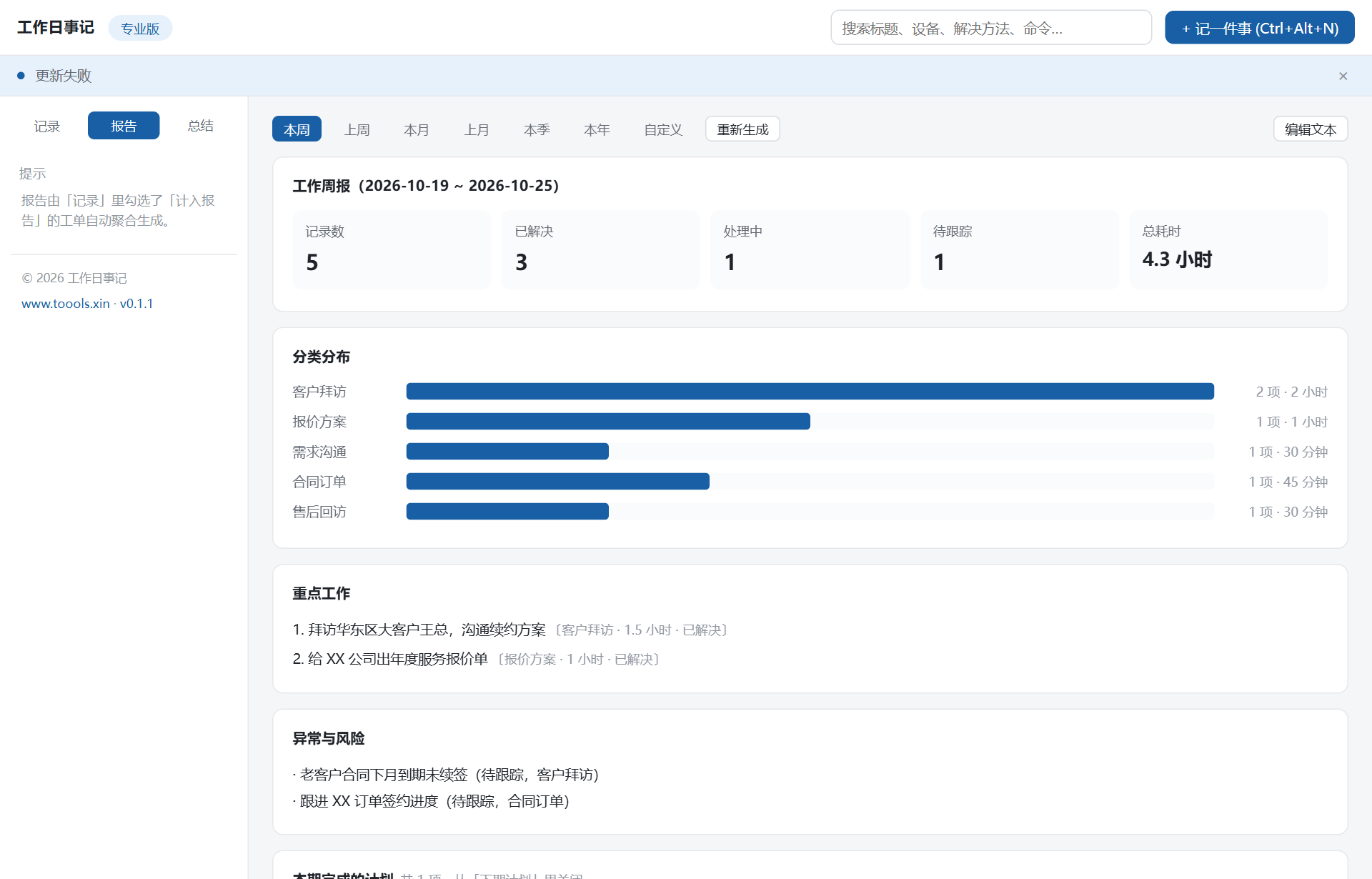Click the 处理中 statistic card

(810, 249)
